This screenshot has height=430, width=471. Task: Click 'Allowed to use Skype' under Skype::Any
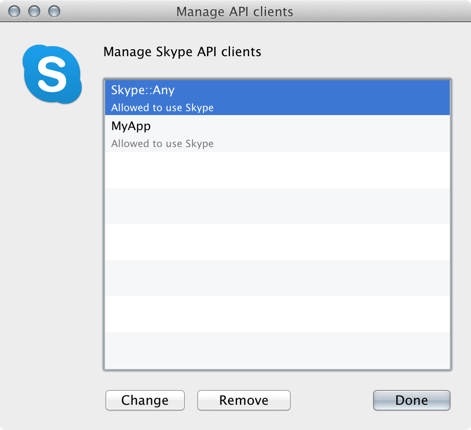(x=162, y=108)
